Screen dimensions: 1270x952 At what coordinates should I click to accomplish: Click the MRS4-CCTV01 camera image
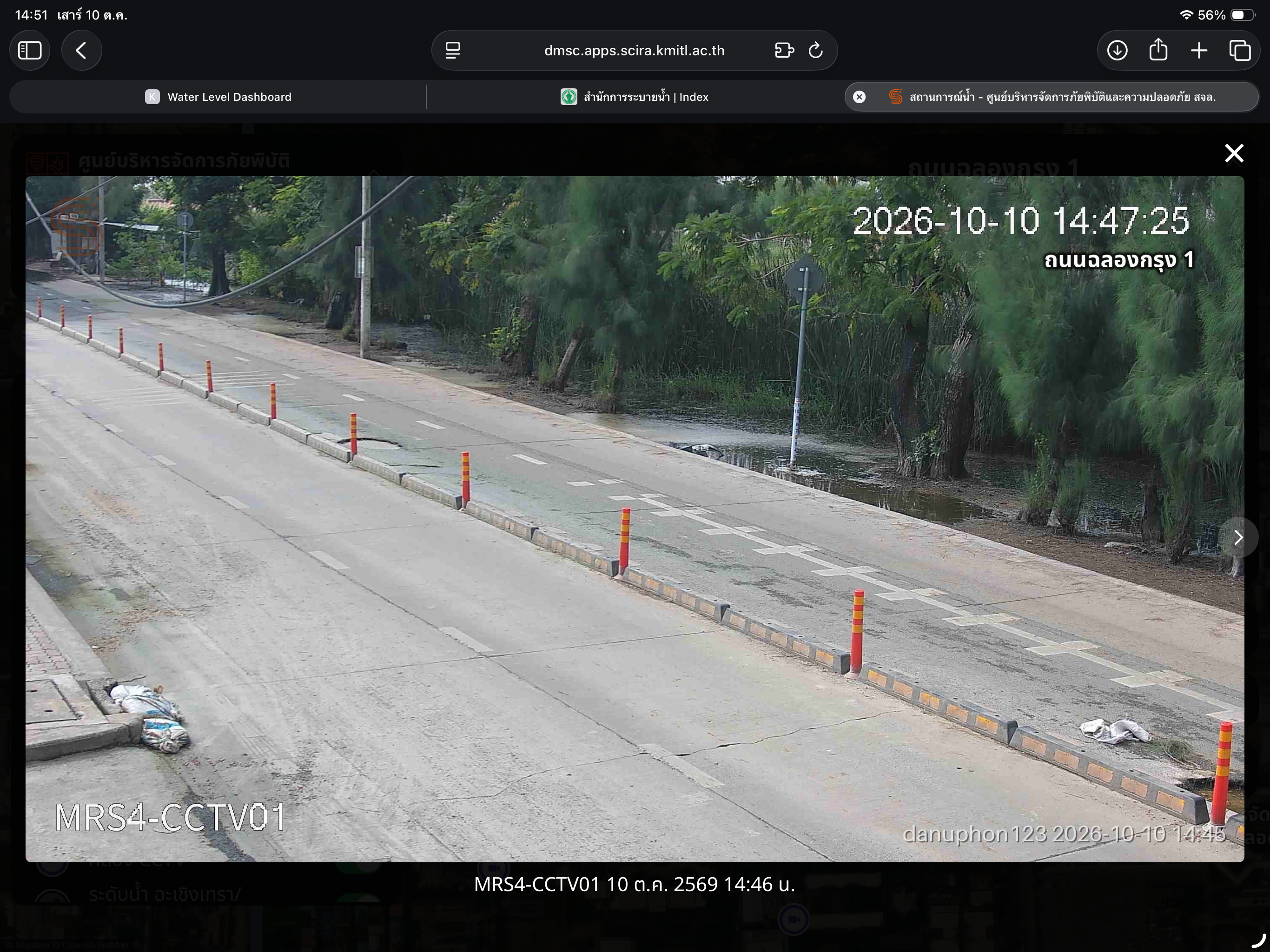(x=635, y=519)
